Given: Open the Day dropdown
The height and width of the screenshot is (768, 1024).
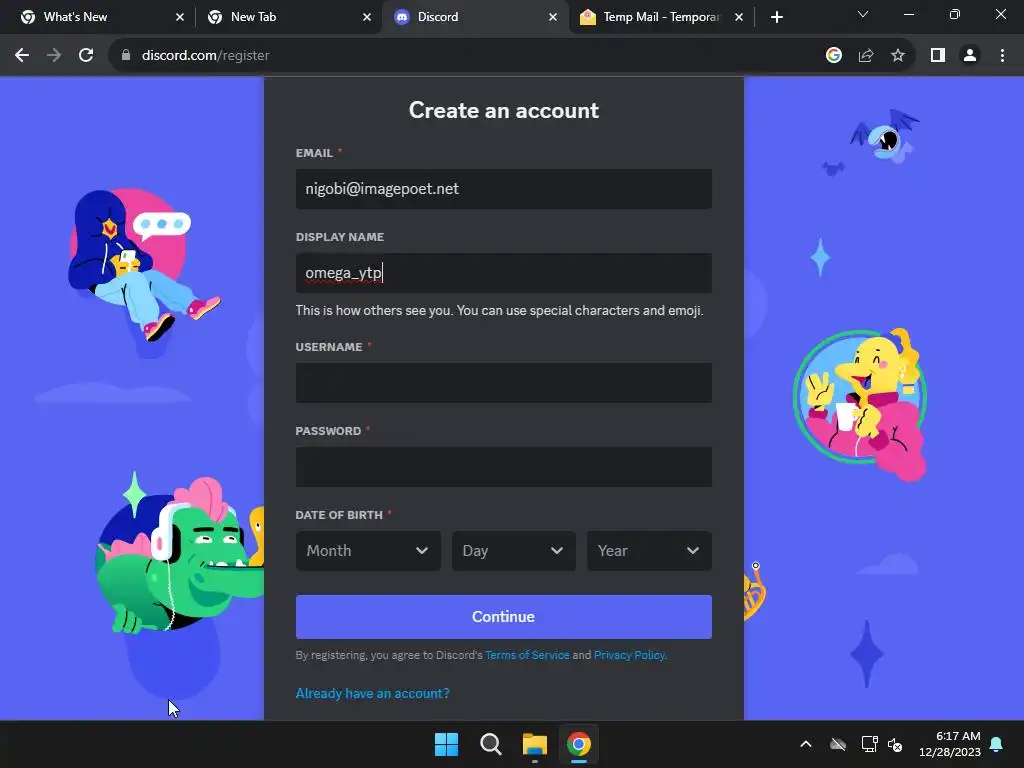Looking at the screenshot, I should point(513,551).
